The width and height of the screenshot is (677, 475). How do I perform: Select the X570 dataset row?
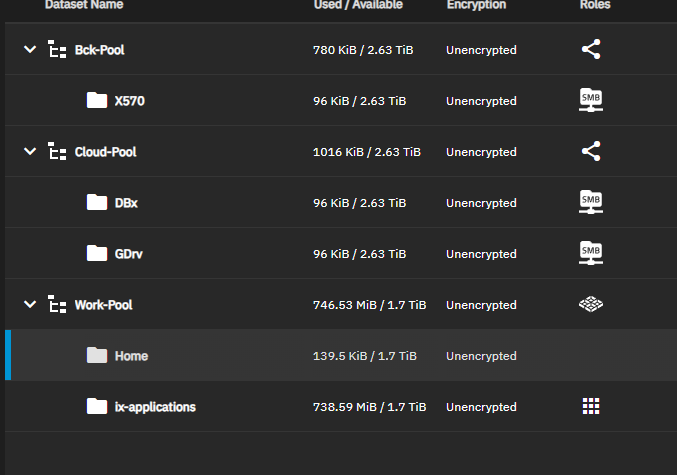click(341, 100)
